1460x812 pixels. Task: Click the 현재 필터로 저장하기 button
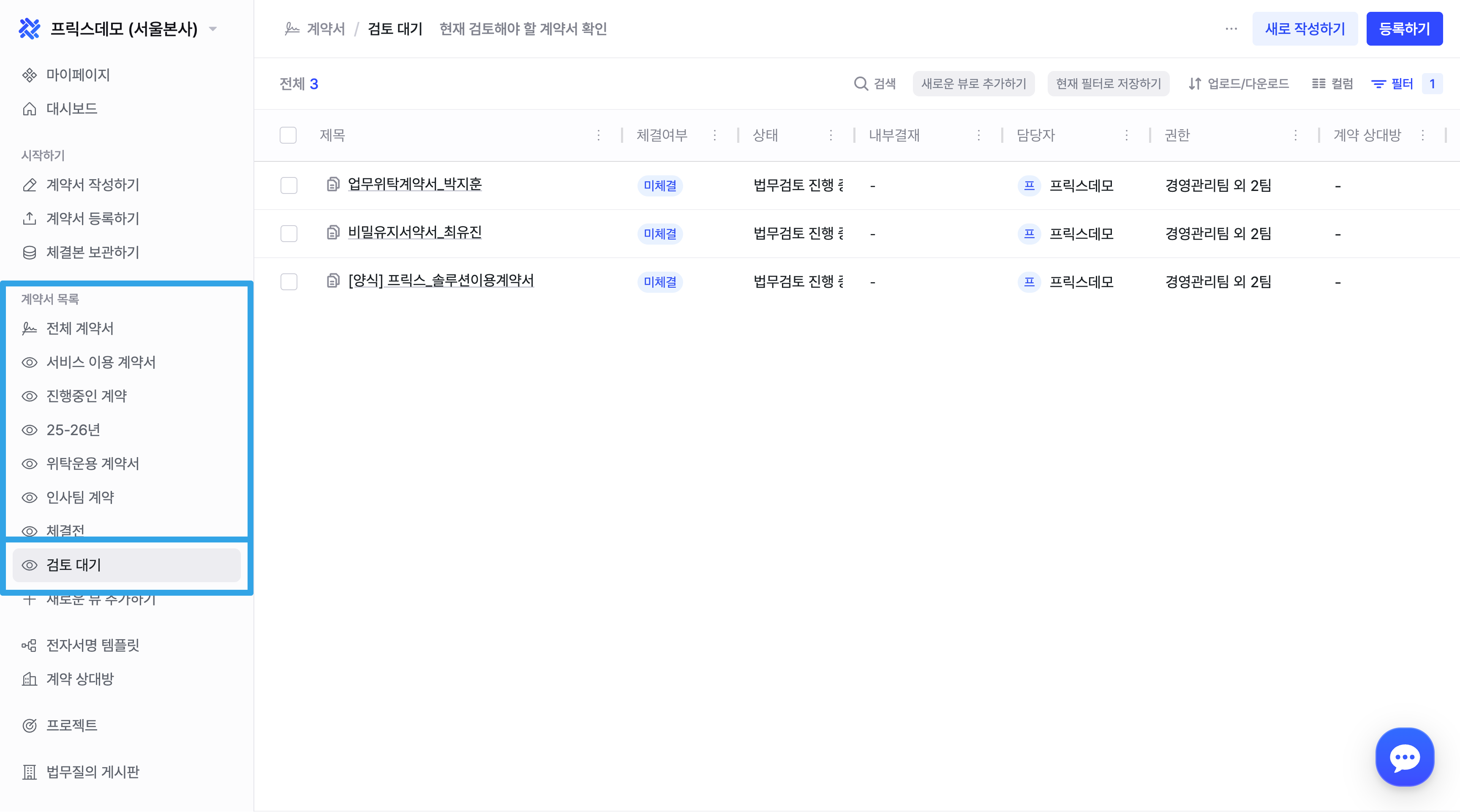click(x=1108, y=84)
